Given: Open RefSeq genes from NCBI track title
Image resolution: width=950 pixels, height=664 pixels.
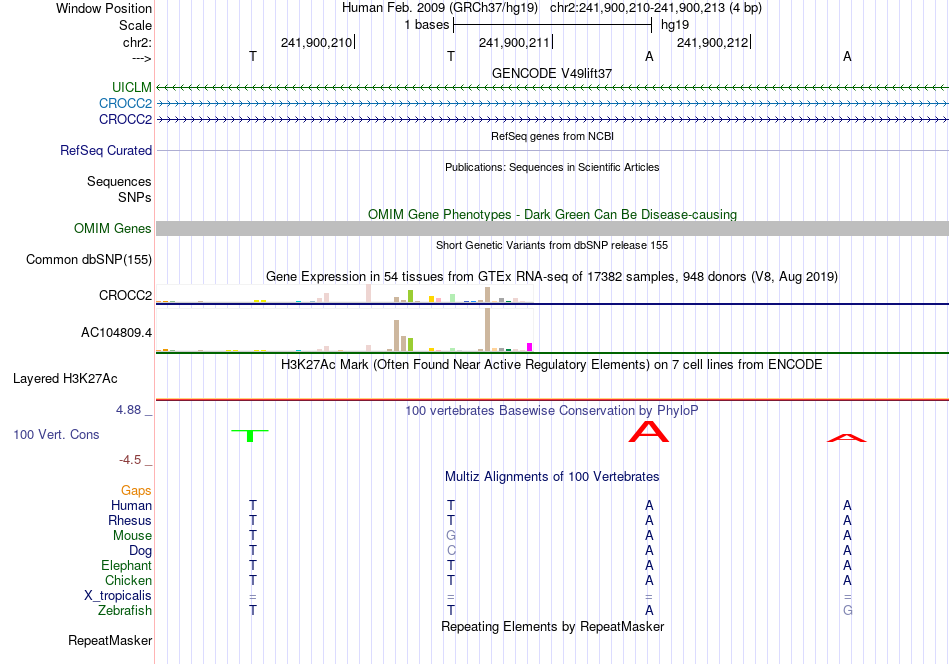Looking at the screenshot, I should pyautogui.click(x=552, y=136).
